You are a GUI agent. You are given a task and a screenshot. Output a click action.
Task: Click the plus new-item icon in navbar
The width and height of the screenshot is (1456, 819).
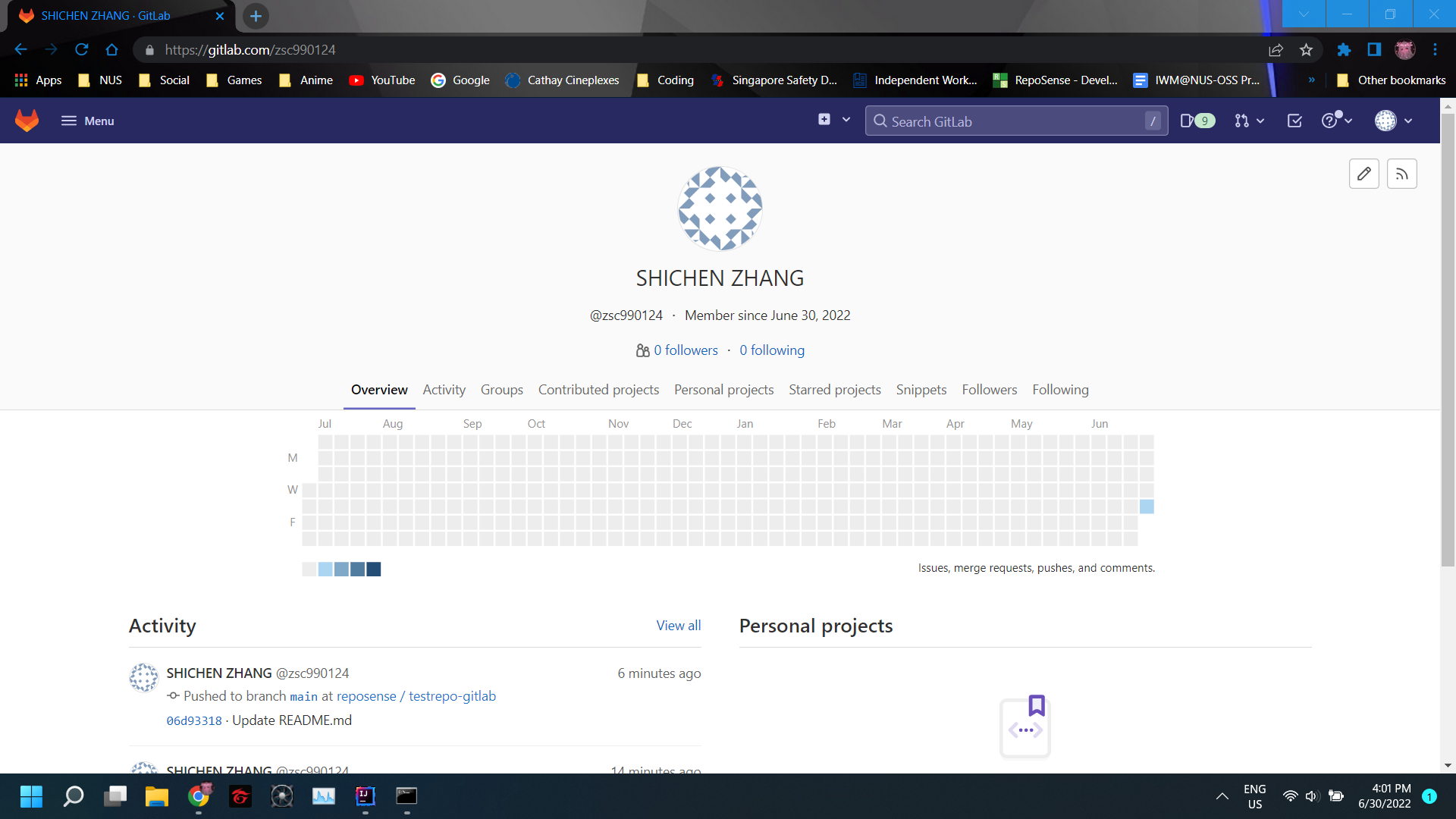(x=824, y=119)
